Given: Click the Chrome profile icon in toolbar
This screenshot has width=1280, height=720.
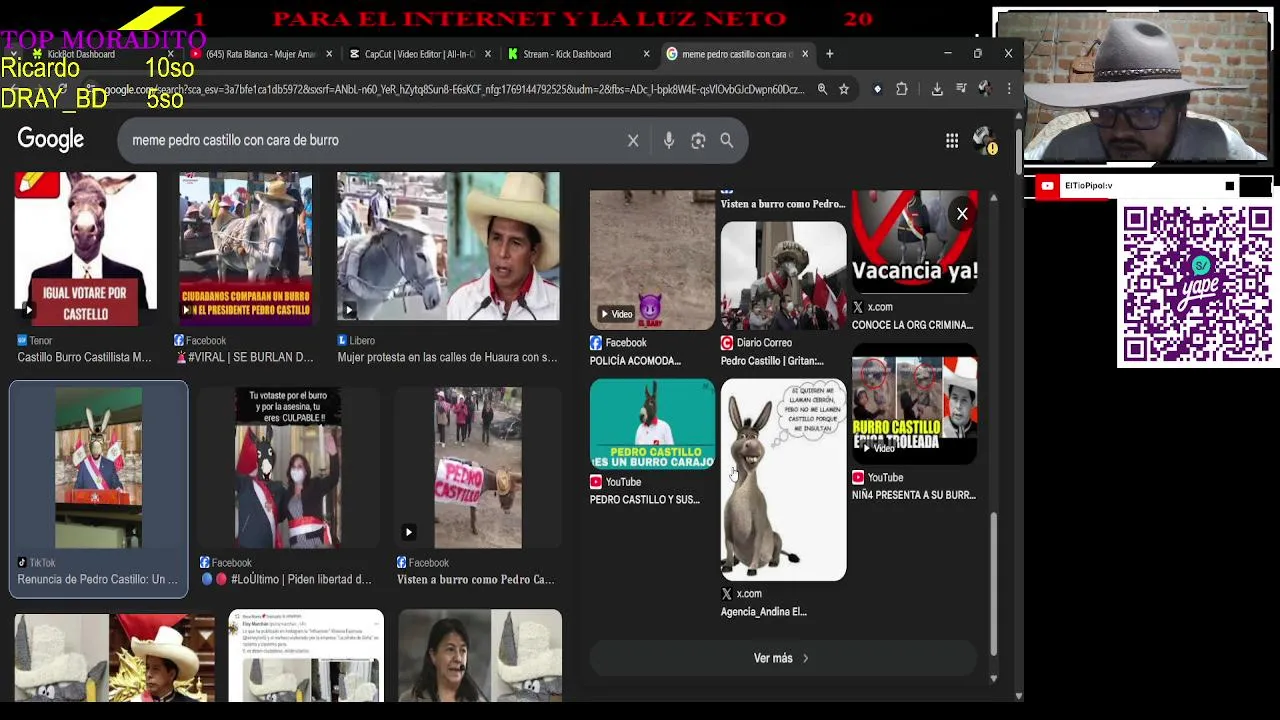Looking at the screenshot, I should pyautogui.click(x=985, y=89).
